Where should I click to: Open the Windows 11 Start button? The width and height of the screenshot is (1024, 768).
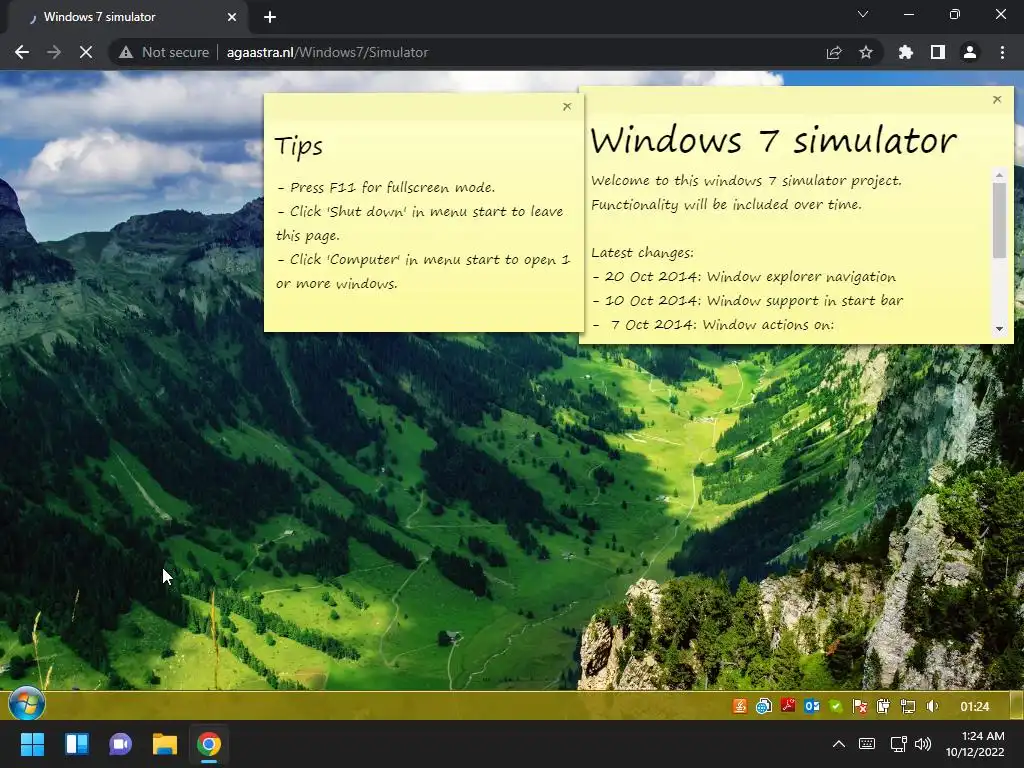tap(32, 744)
